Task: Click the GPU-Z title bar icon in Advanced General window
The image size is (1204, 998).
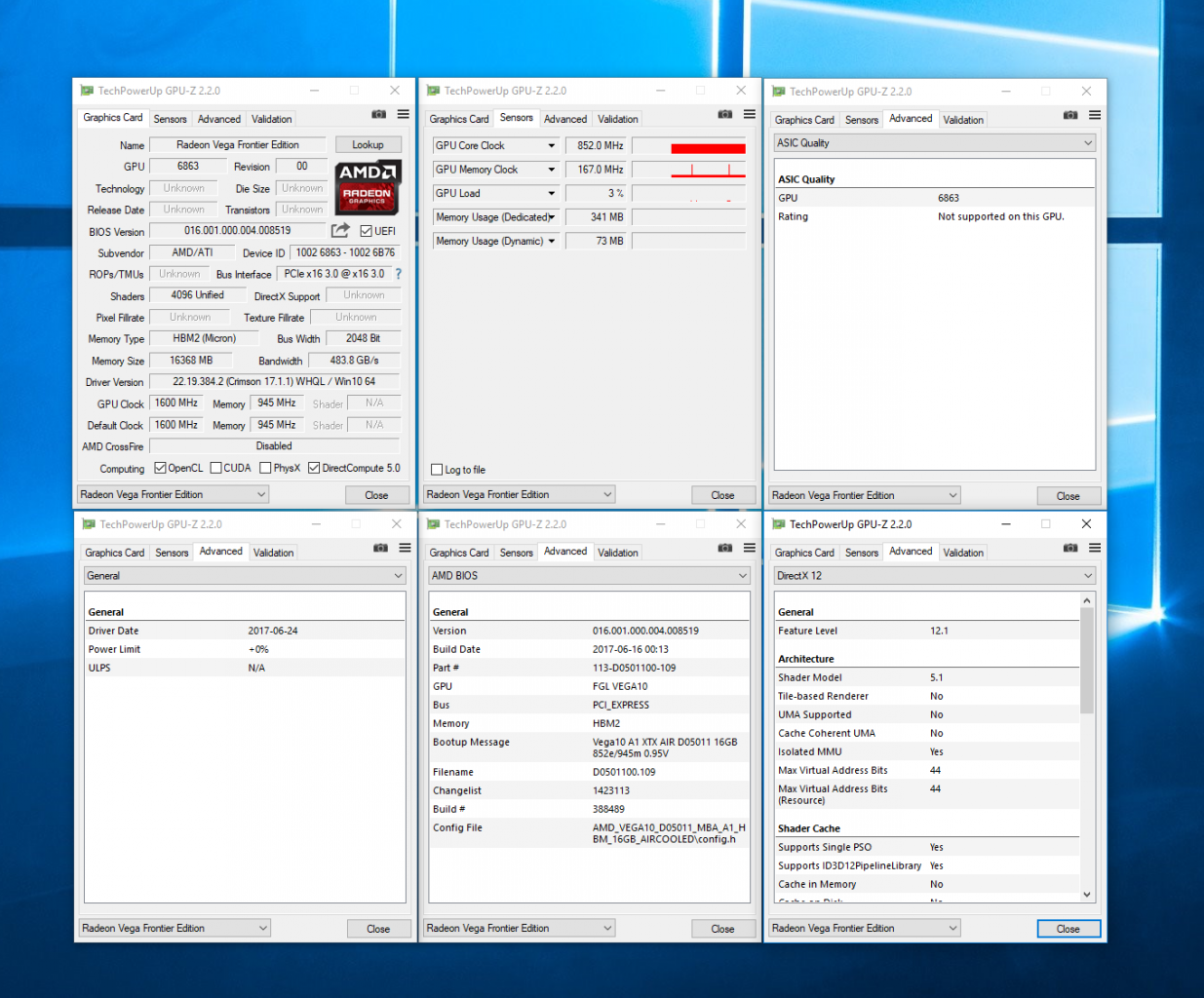Action: (89, 524)
